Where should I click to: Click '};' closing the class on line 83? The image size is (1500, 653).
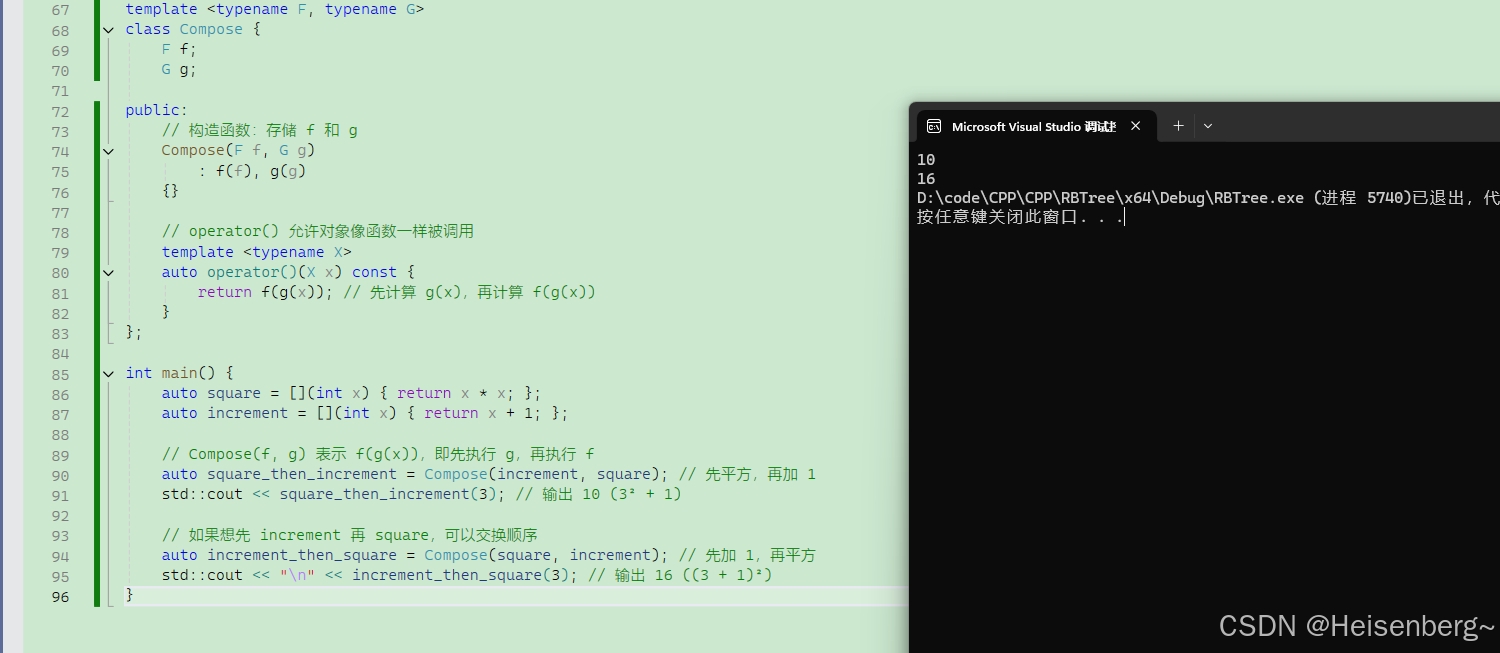click(x=134, y=333)
